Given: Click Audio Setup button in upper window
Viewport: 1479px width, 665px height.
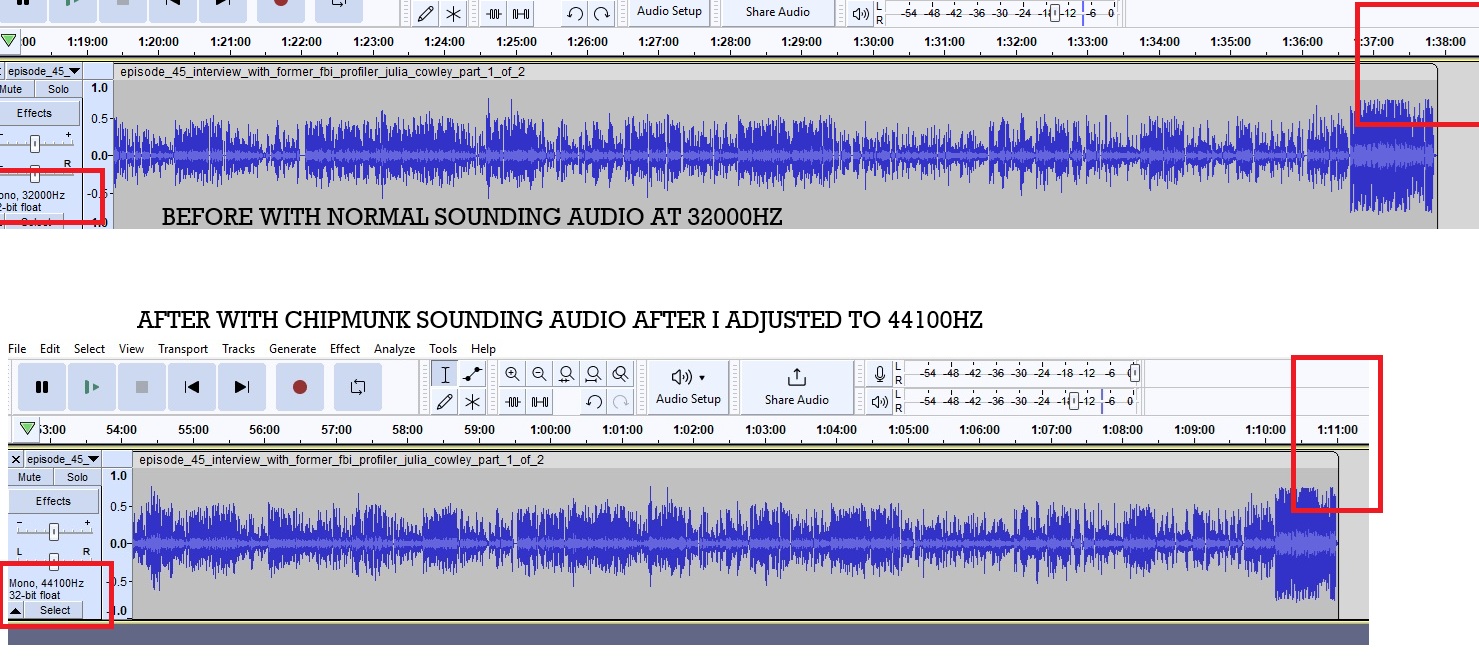Looking at the screenshot, I should coord(670,12).
